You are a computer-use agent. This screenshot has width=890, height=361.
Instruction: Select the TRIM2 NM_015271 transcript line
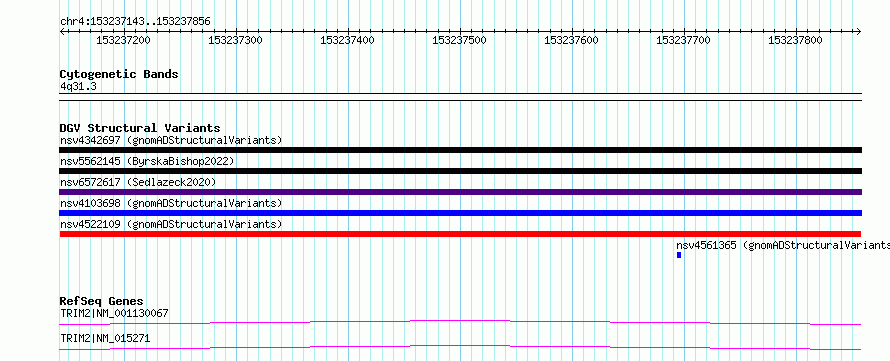460,347
